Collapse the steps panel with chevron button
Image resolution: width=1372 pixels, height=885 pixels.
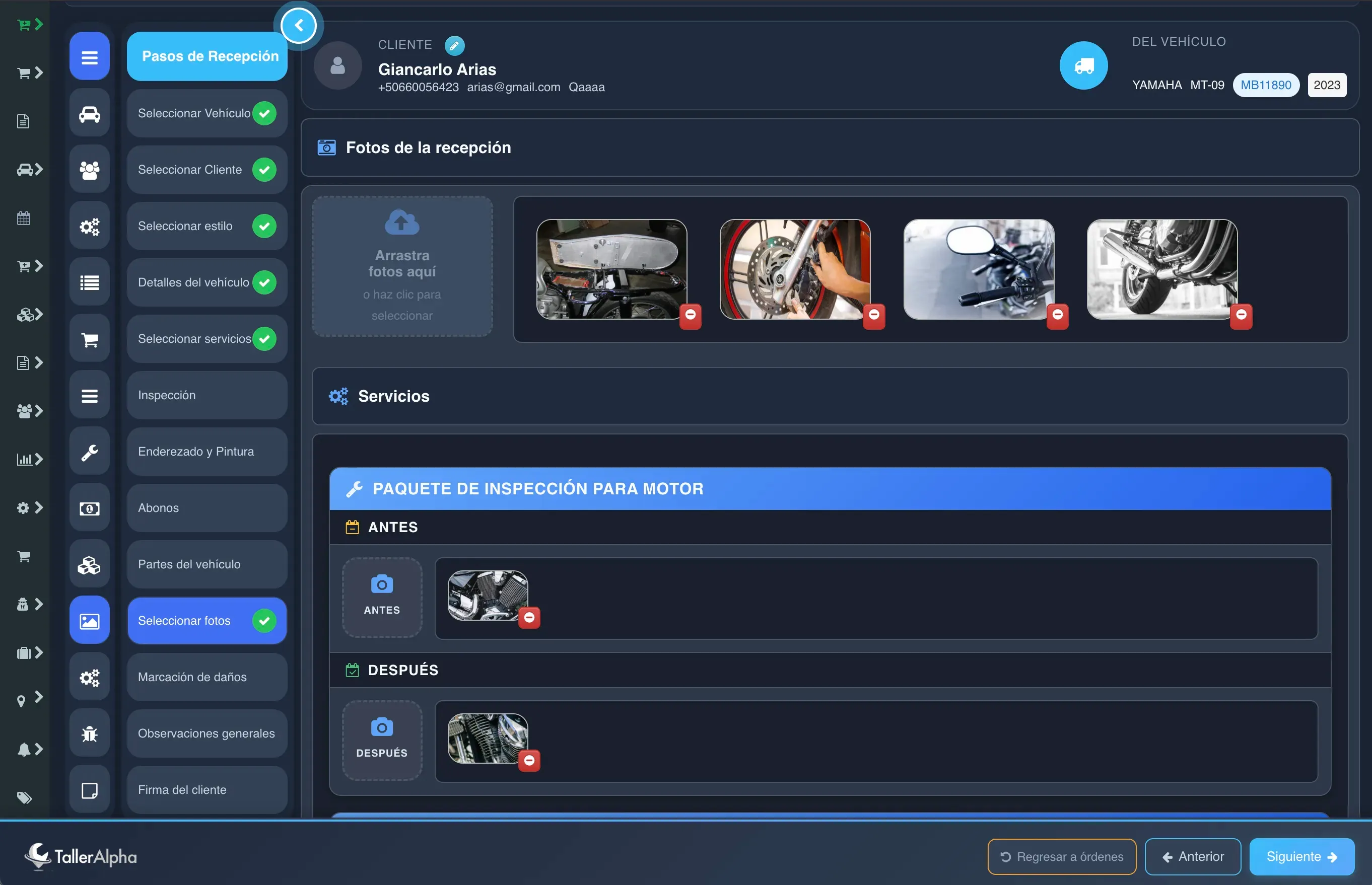pos(299,25)
